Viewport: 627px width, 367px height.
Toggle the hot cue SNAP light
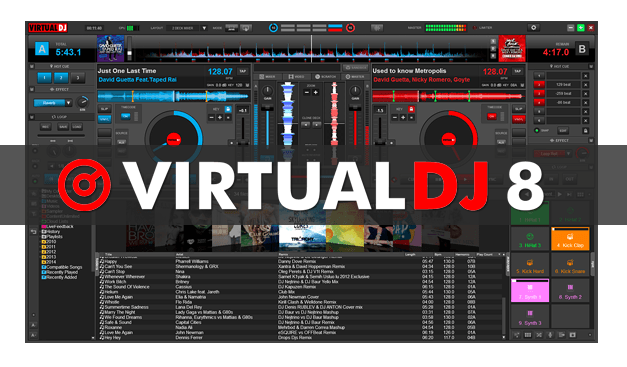(537, 131)
